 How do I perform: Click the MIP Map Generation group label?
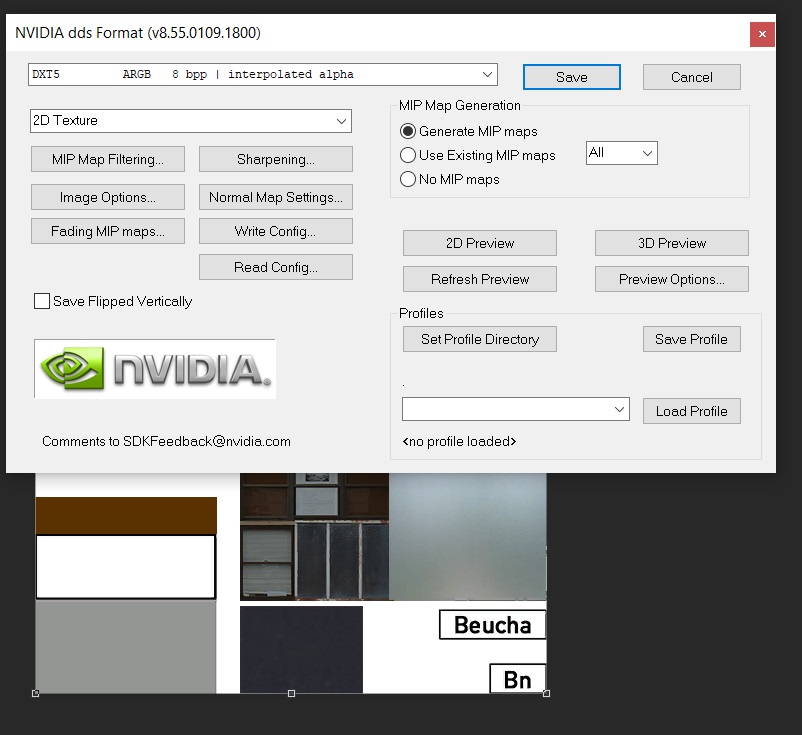(x=459, y=105)
